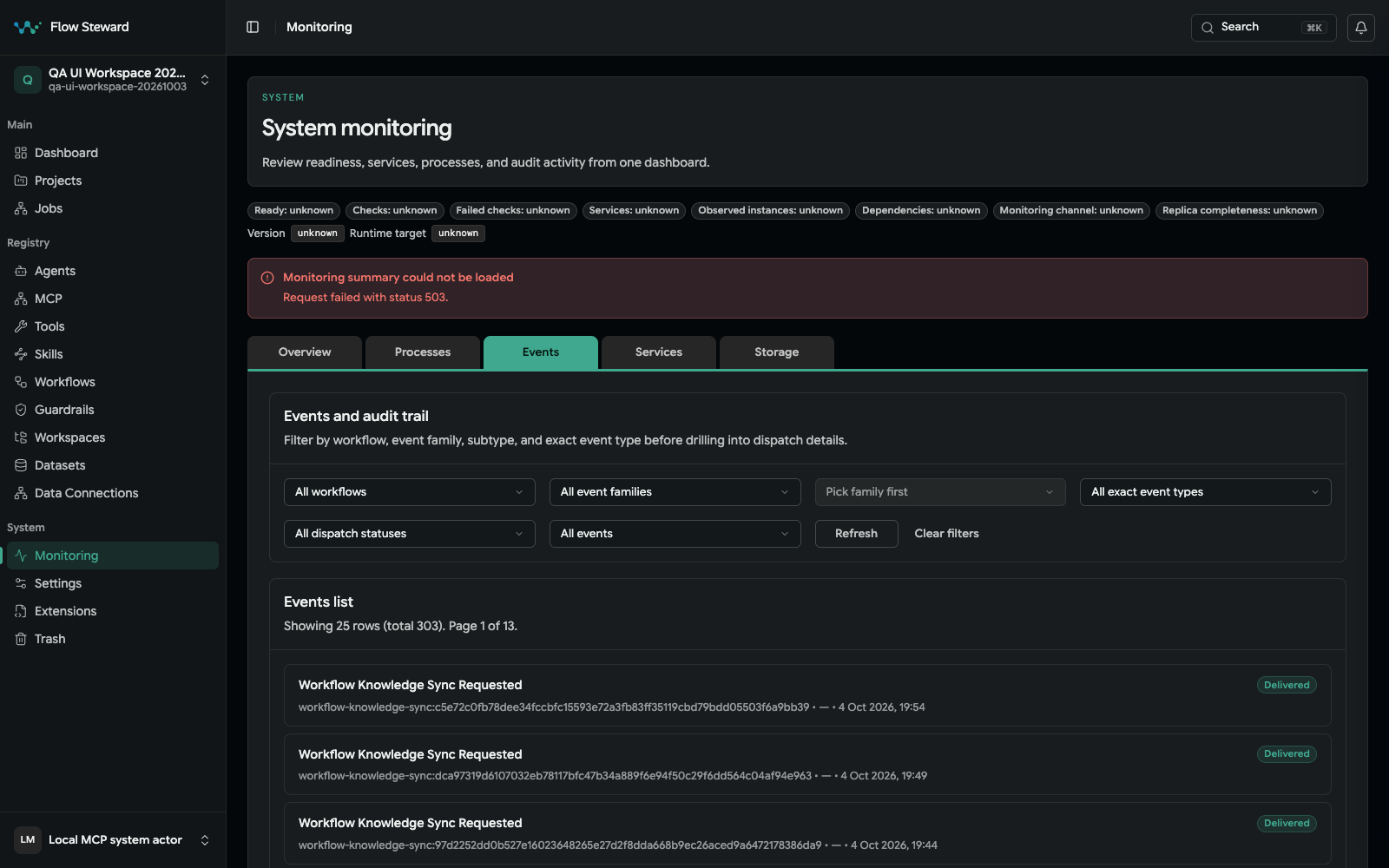
Task: Click the Agents robot icon
Action: point(21,271)
